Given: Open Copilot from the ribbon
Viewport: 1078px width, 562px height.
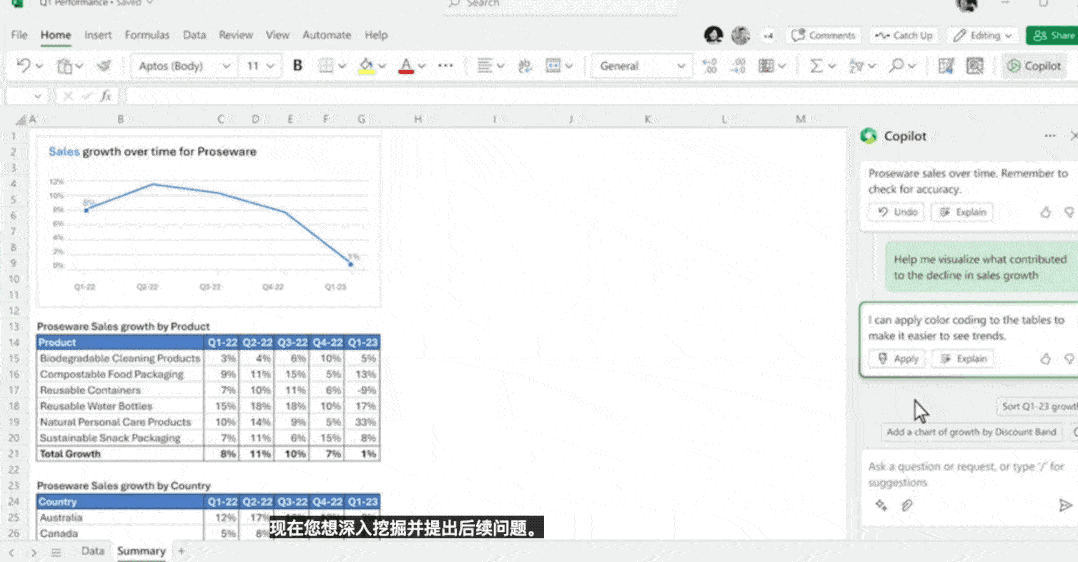Looking at the screenshot, I should [1034, 66].
